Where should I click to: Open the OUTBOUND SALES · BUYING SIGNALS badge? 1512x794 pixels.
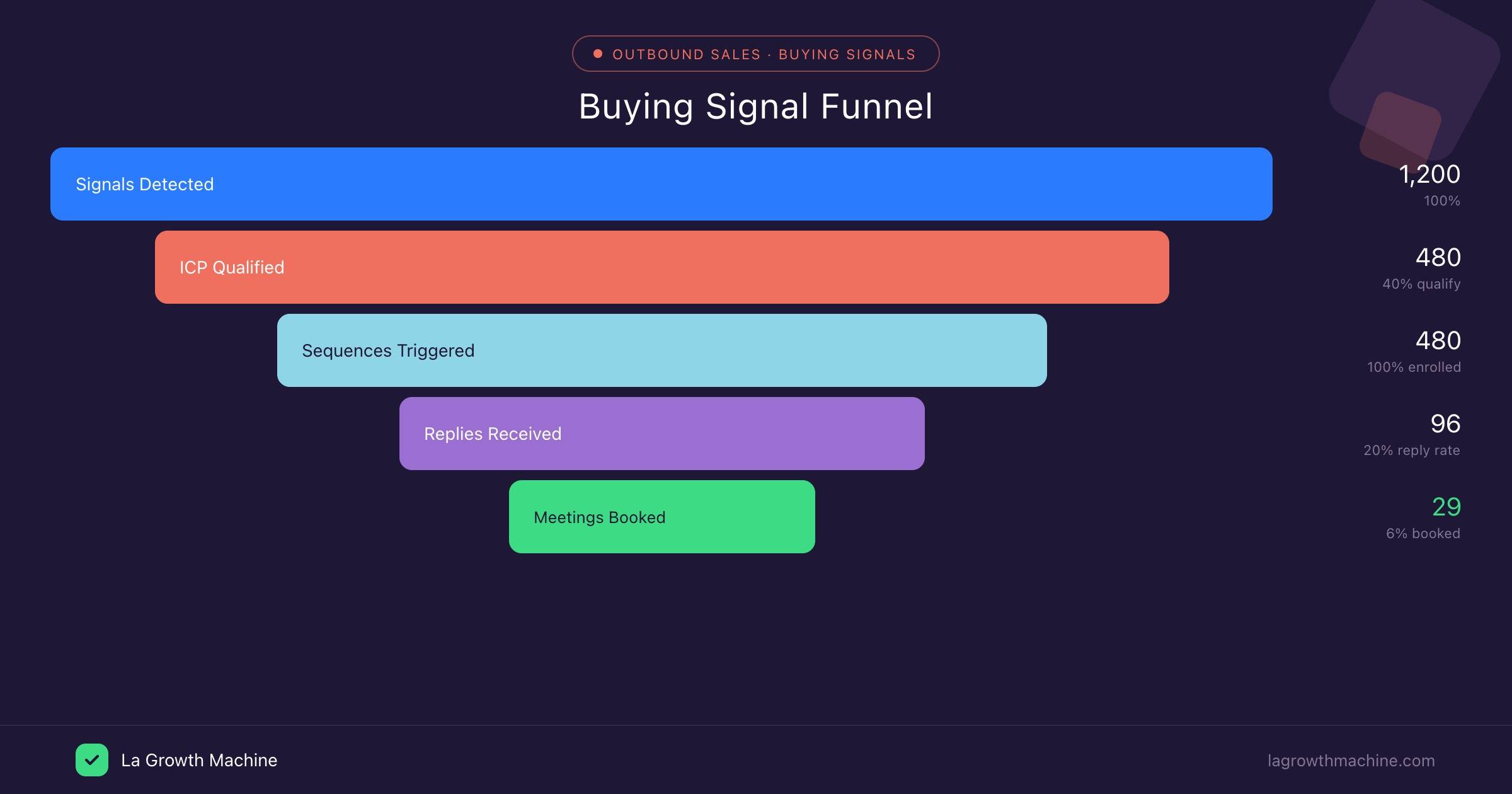756,54
